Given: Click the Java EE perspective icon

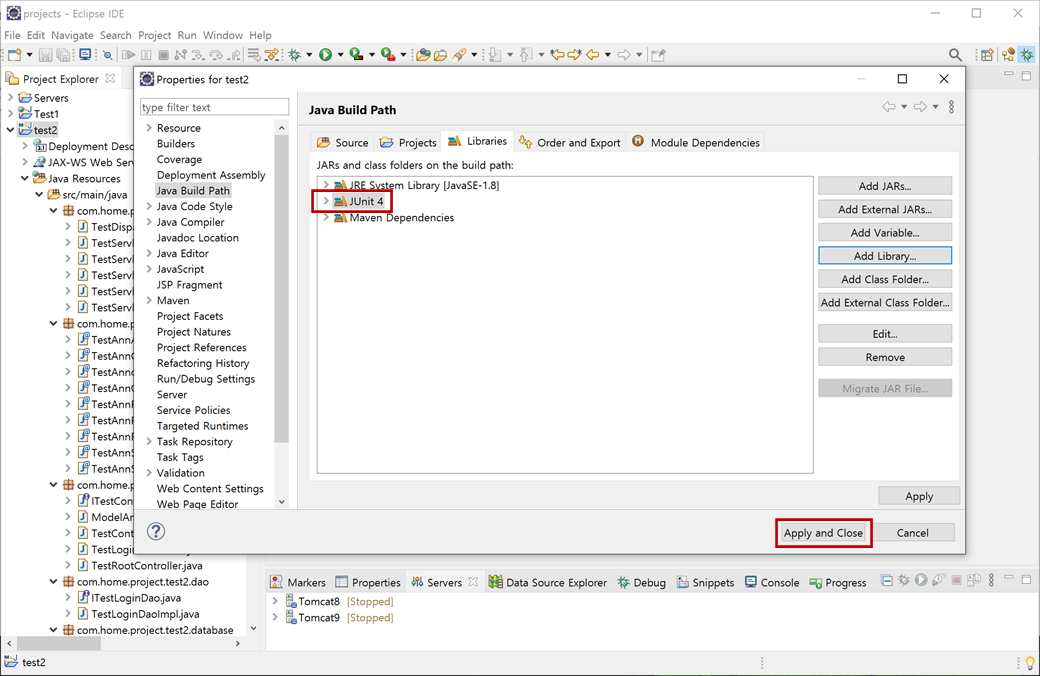Looking at the screenshot, I should point(1009,55).
